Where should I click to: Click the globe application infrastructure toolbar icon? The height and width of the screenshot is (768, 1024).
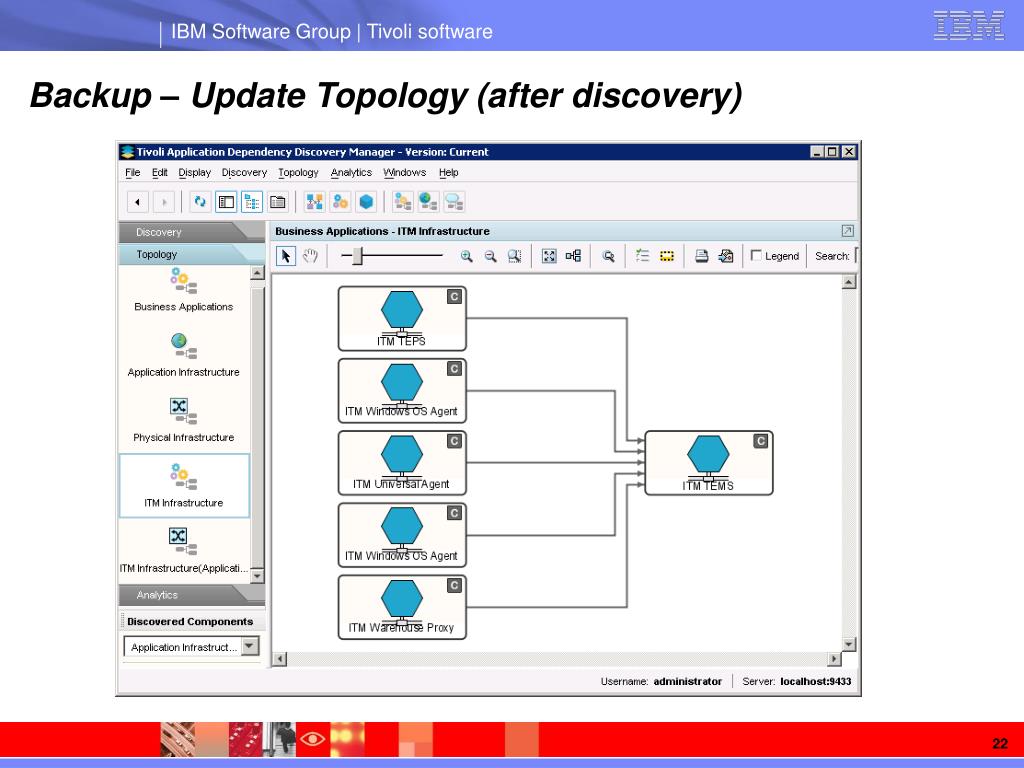click(x=428, y=202)
